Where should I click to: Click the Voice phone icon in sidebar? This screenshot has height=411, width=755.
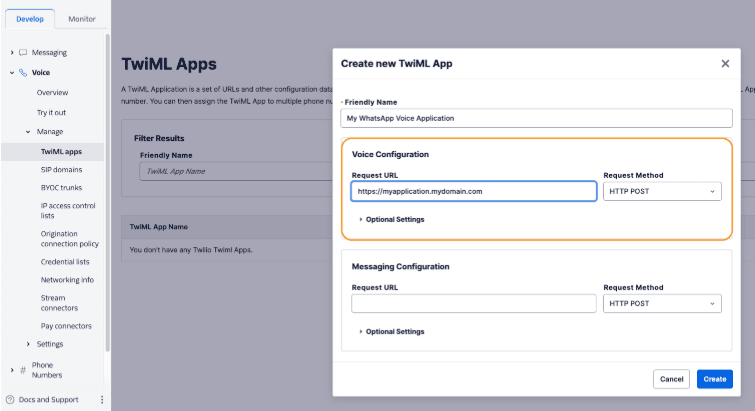[22, 72]
